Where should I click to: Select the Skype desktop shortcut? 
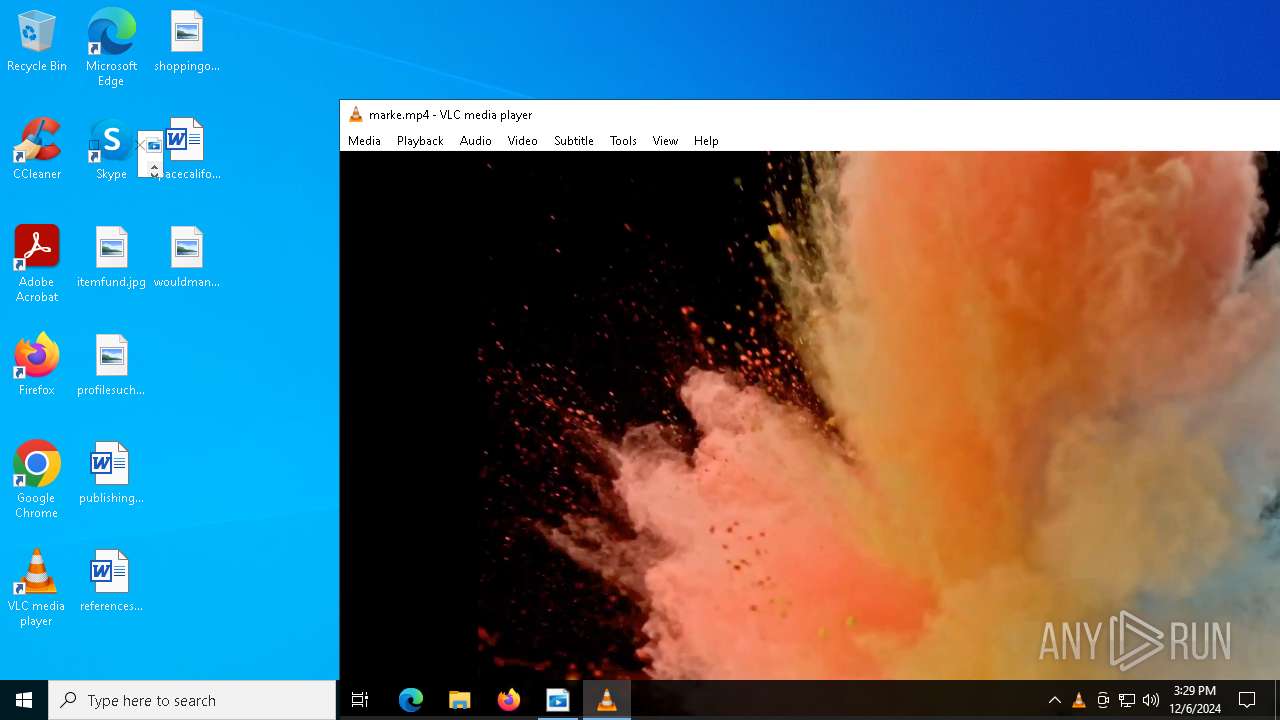point(111,150)
